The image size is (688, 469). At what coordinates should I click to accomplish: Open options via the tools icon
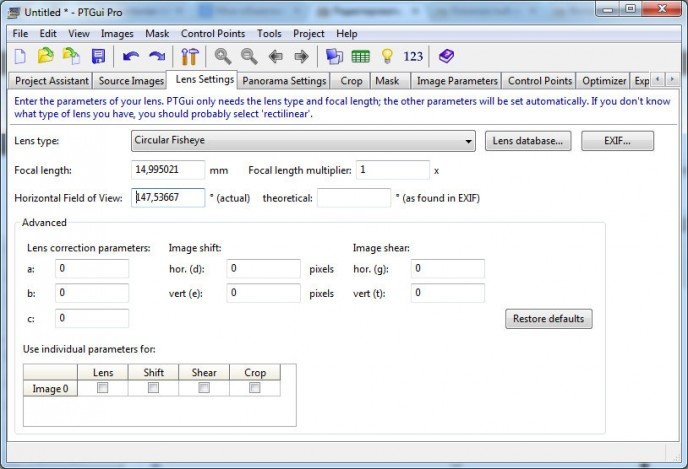coord(190,56)
